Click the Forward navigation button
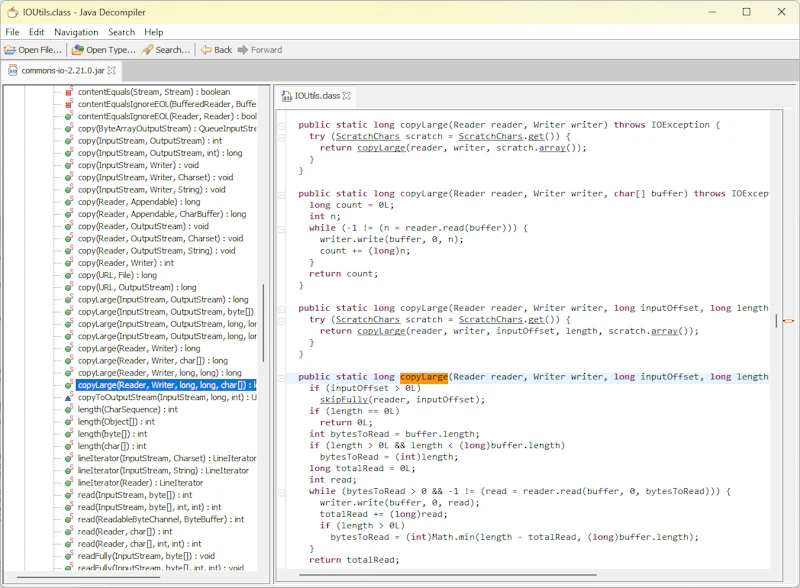The height and width of the screenshot is (588, 800). (260, 50)
